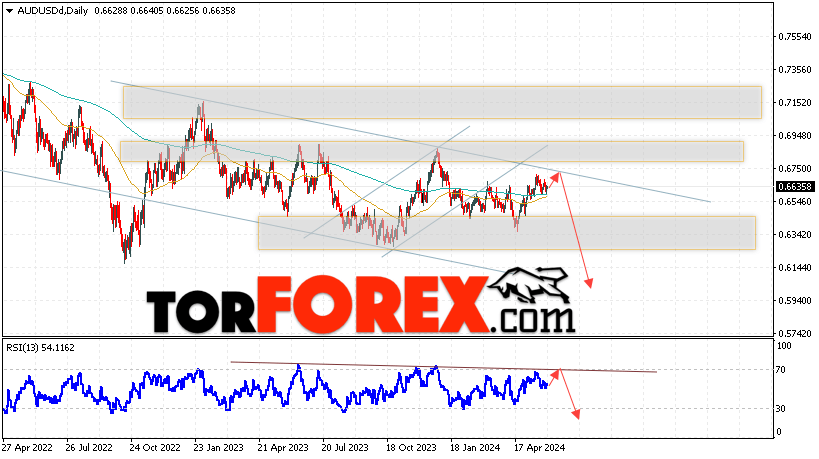
Task: Click the RSI 0 level label
Action: point(779,431)
